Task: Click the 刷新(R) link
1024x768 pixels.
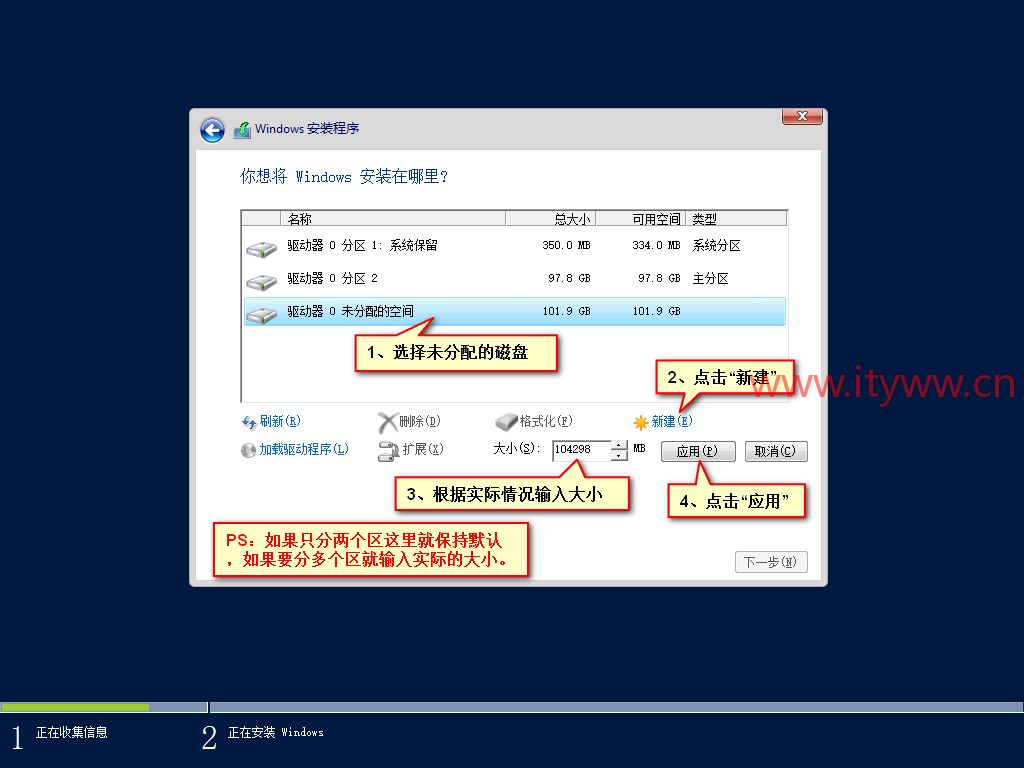Action: tap(280, 421)
